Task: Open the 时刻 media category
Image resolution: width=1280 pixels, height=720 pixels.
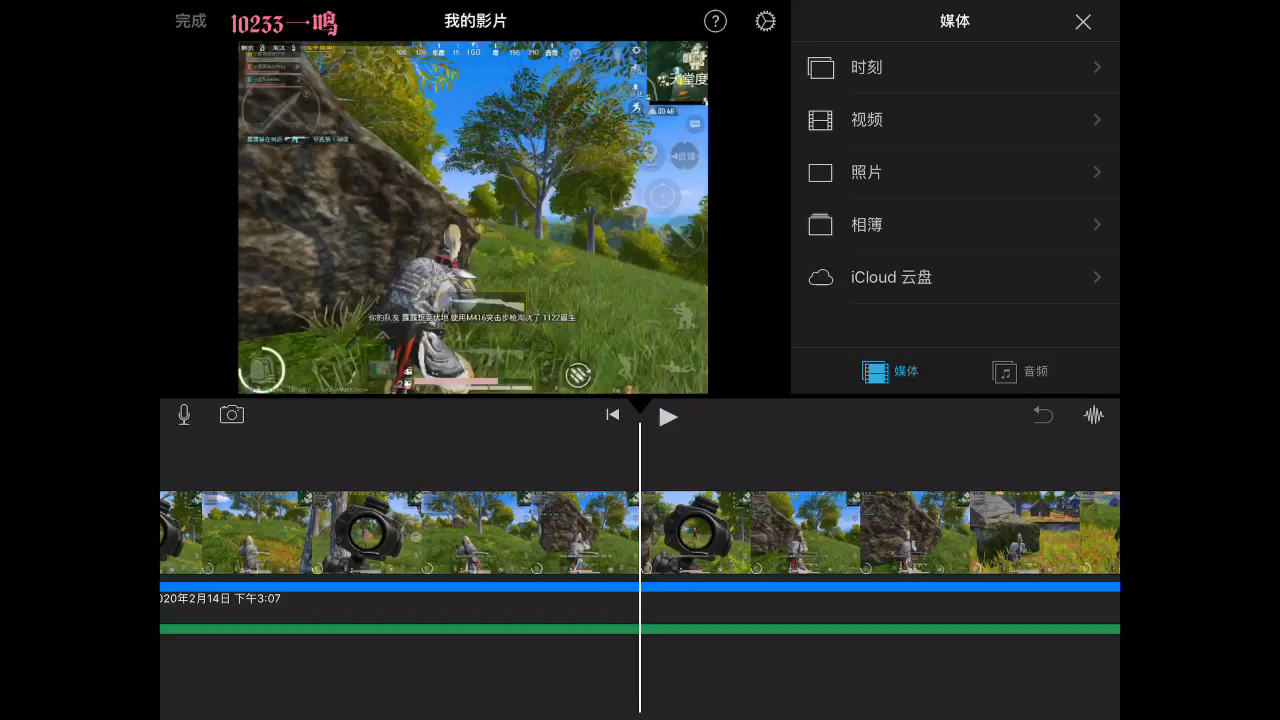Action: (955, 67)
